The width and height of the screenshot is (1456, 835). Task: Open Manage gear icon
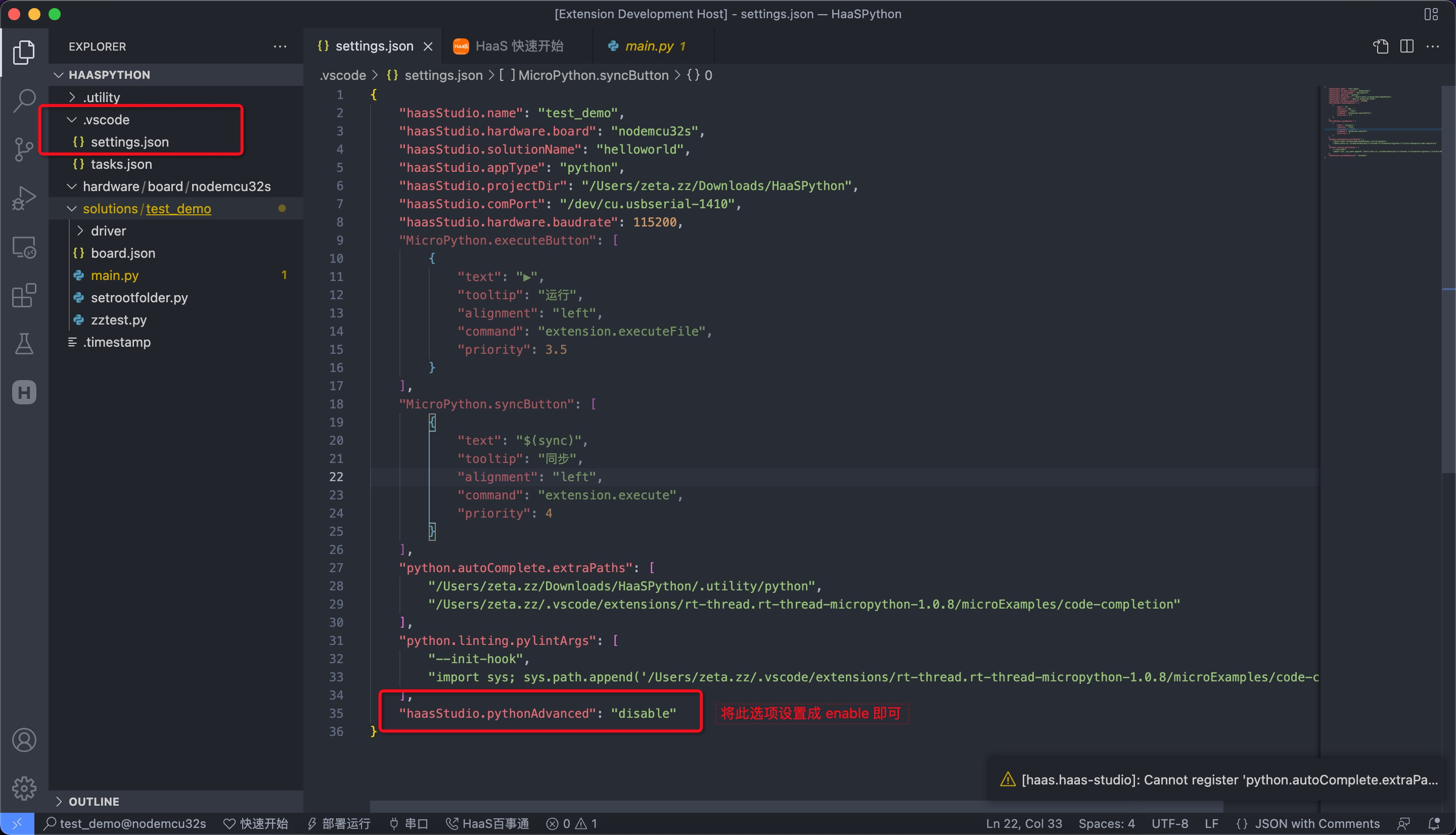point(24,788)
